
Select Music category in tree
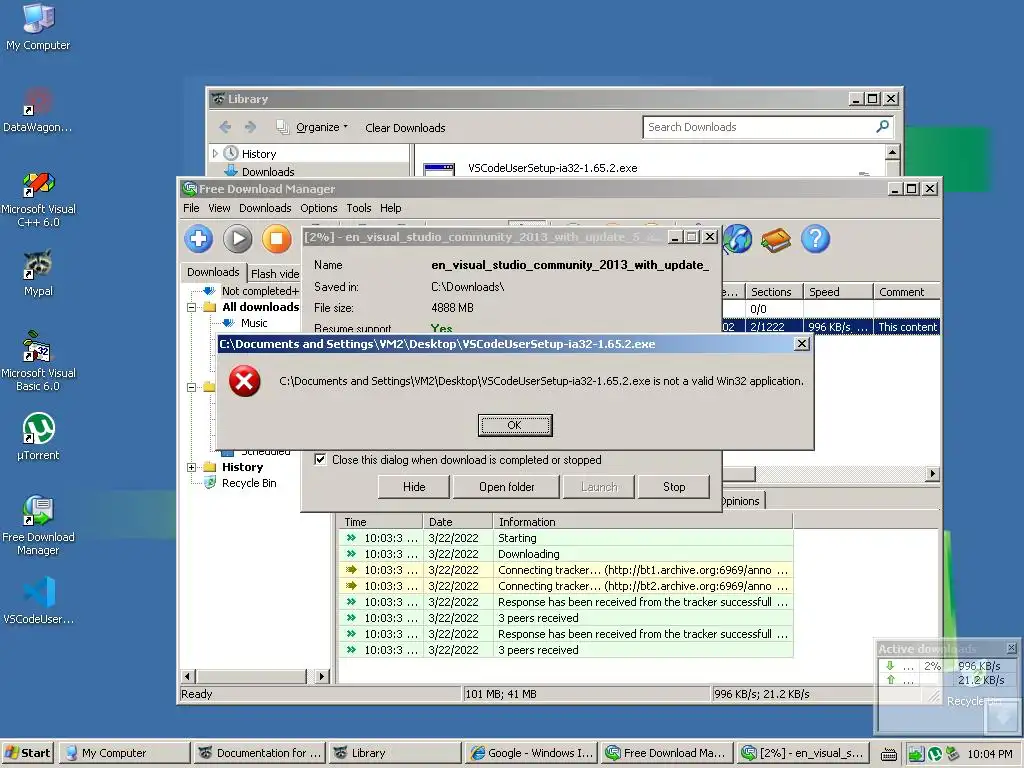[x=254, y=323]
